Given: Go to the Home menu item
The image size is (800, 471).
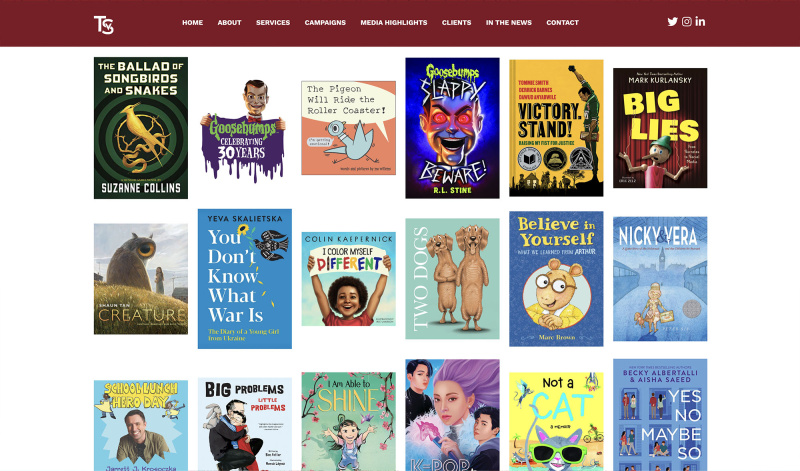Looking at the screenshot, I should tap(192, 22).
